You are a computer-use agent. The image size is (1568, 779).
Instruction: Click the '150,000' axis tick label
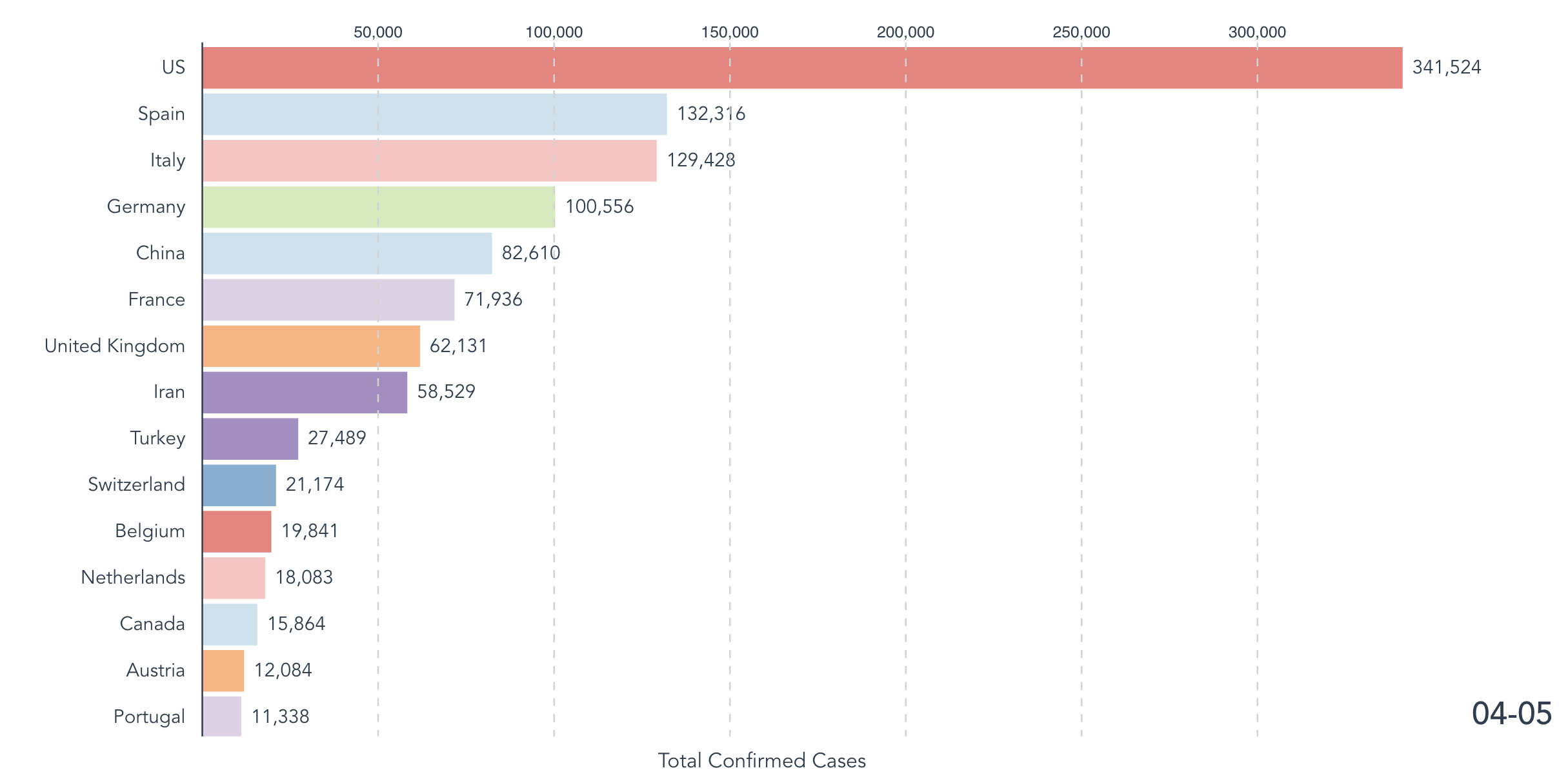730,32
